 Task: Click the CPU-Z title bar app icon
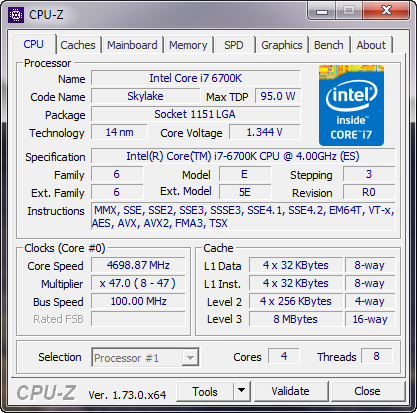click(x=16, y=15)
